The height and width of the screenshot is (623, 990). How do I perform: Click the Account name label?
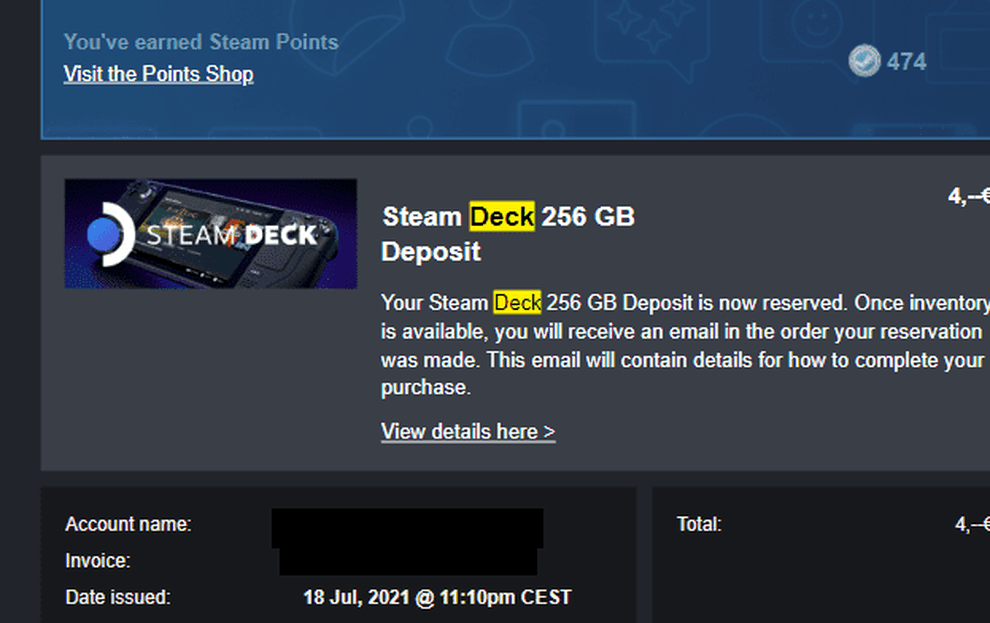point(128,524)
